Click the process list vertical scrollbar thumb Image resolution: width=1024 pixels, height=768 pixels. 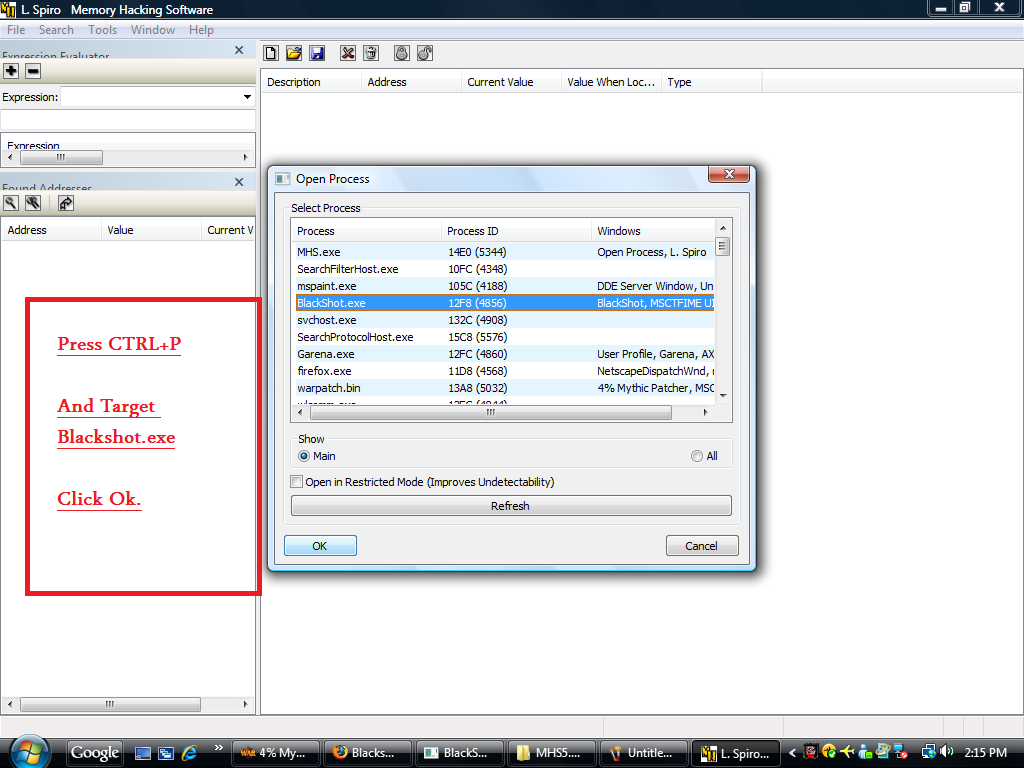(x=722, y=247)
